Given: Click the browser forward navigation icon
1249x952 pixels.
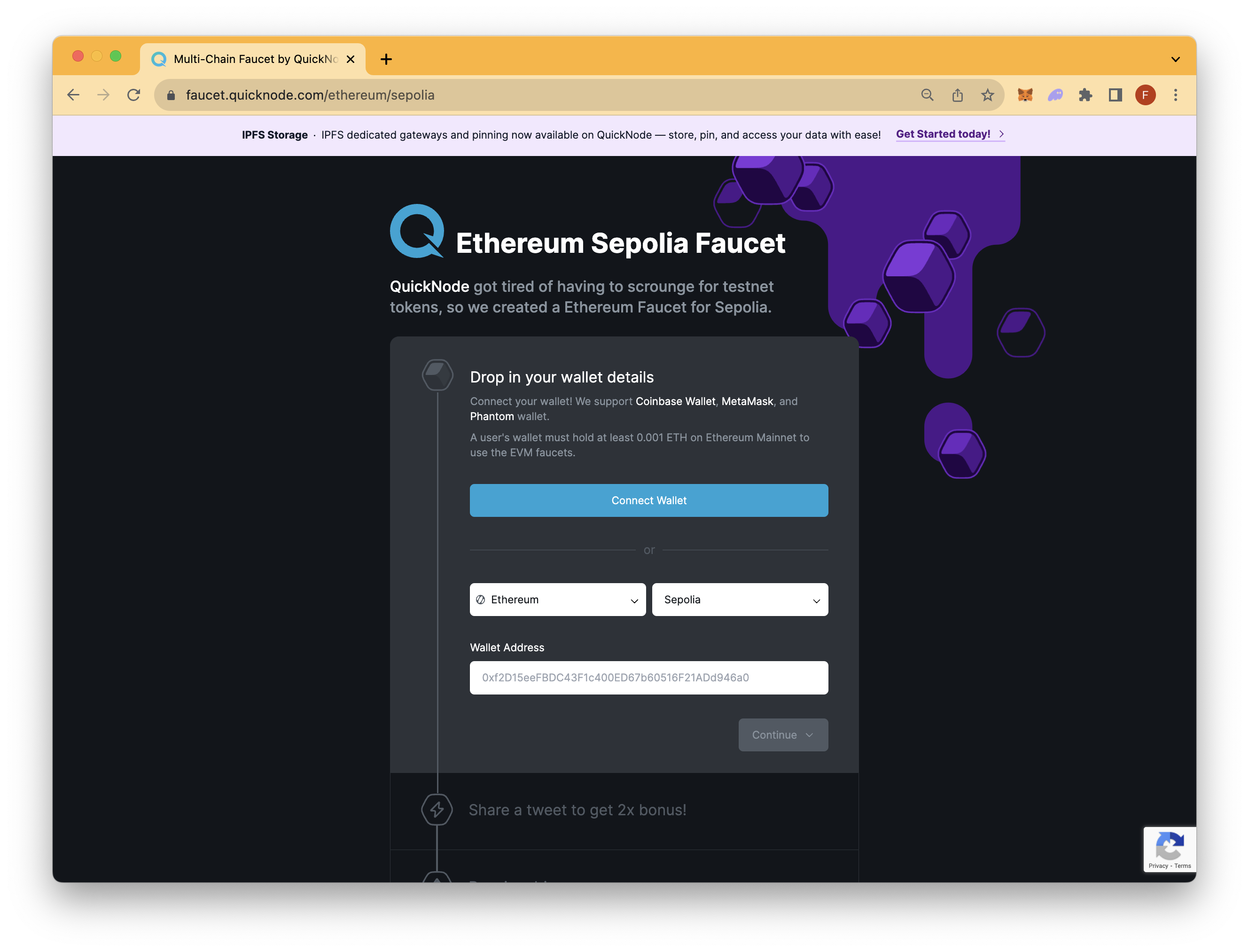Looking at the screenshot, I should (103, 95).
